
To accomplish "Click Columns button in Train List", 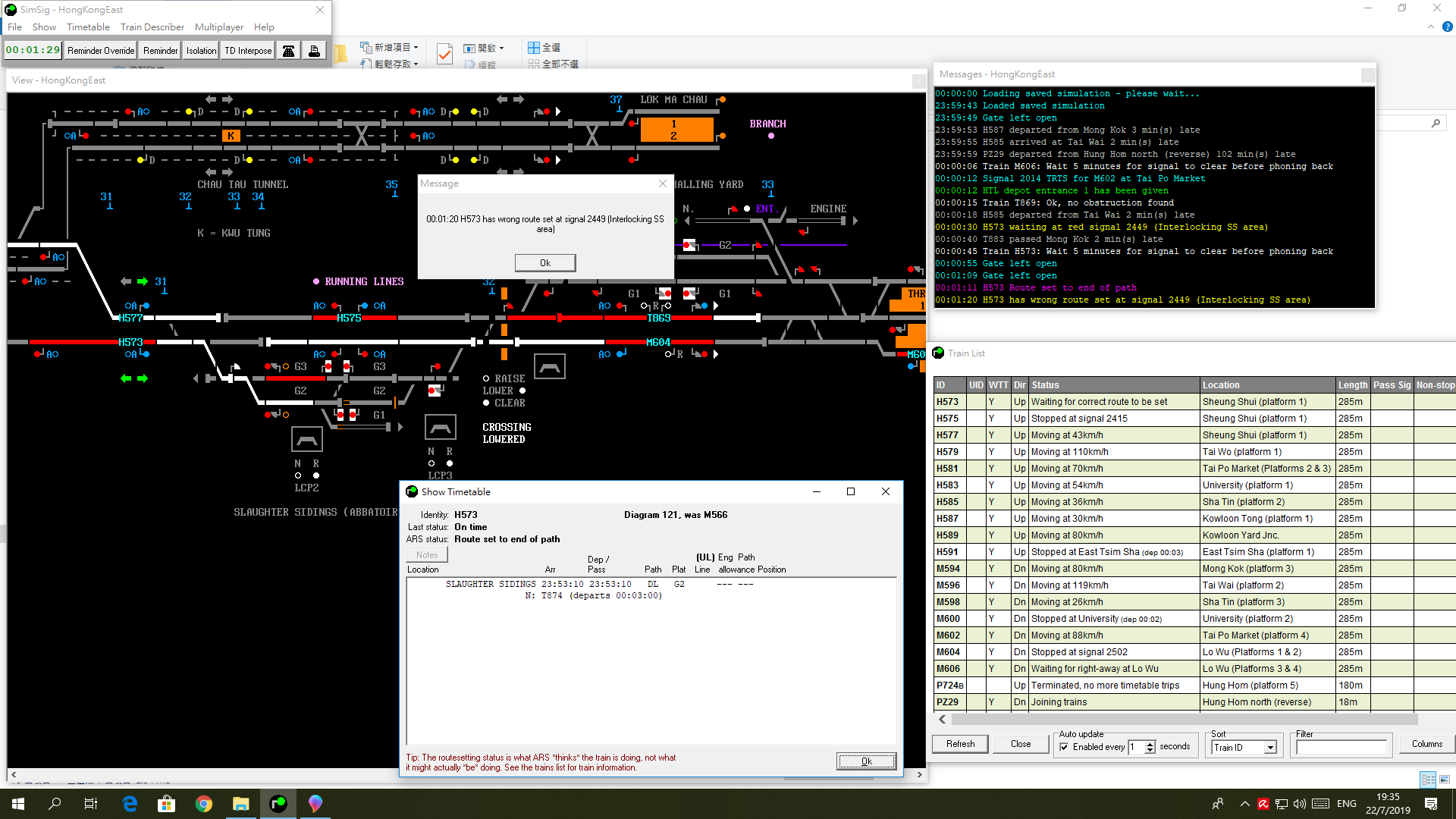I will 1426,744.
